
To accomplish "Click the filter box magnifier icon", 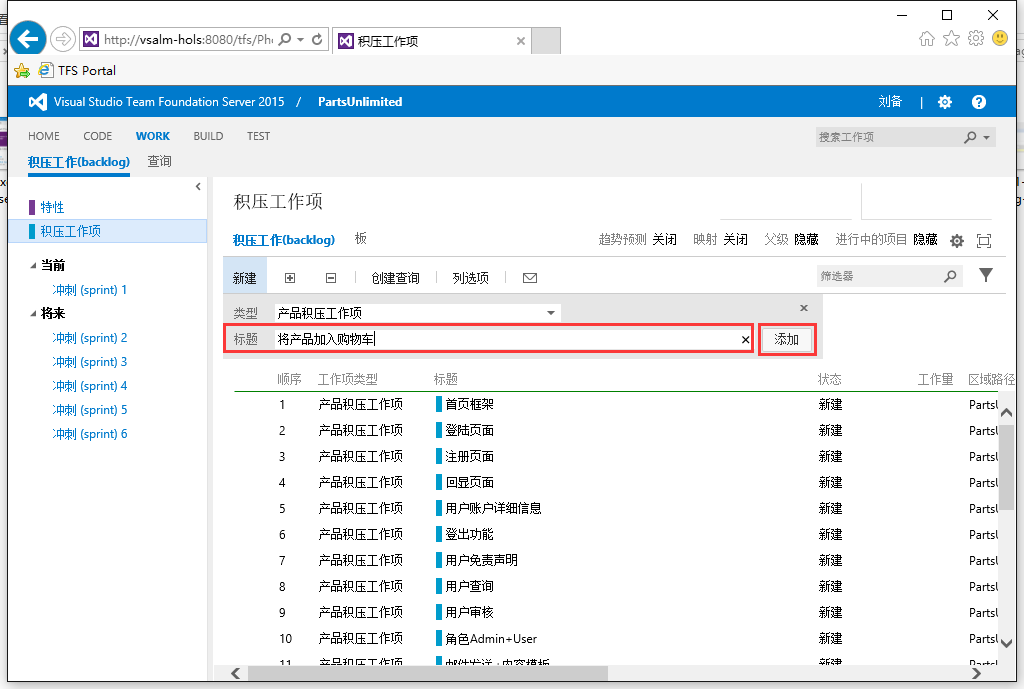I will pos(950,277).
